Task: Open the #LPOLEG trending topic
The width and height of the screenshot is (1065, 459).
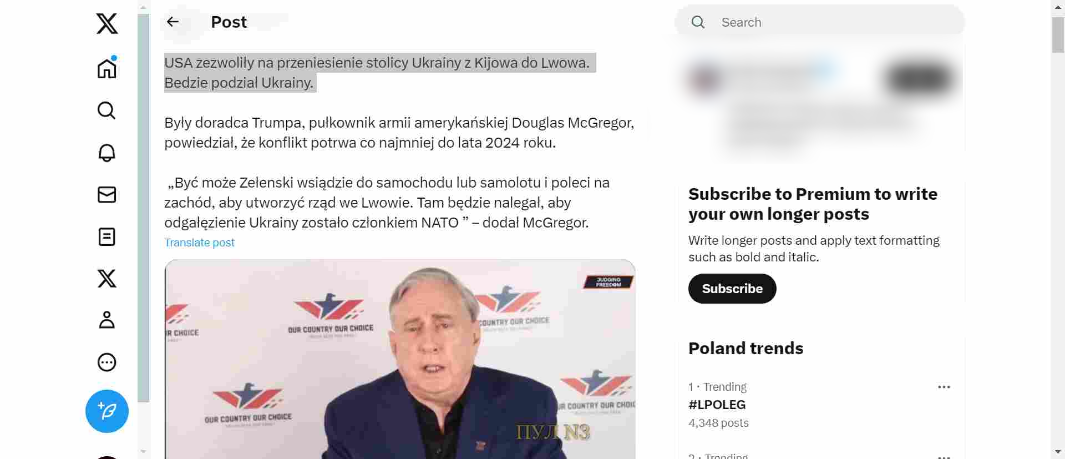Action: (x=717, y=405)
